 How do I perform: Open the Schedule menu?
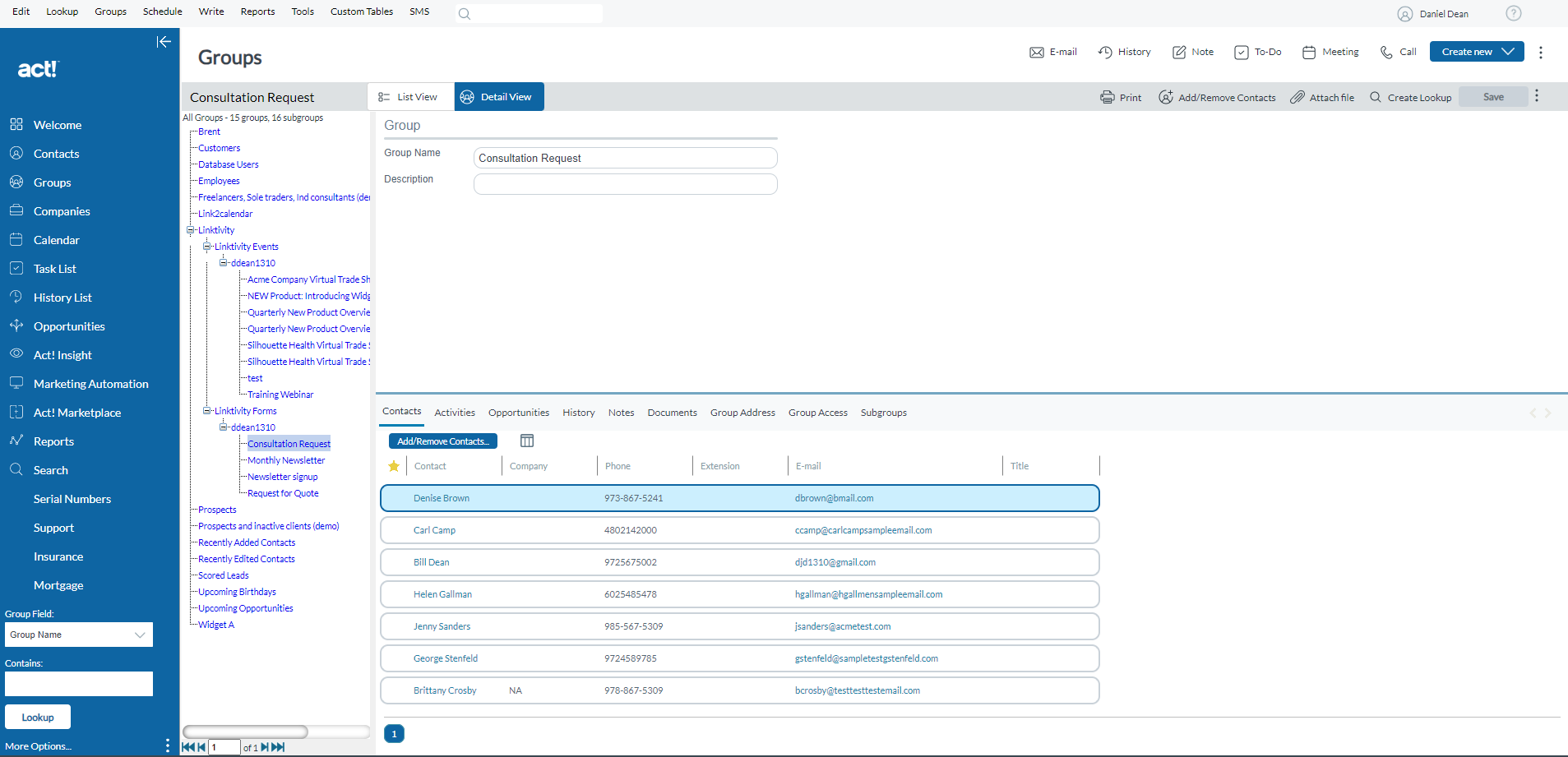pos(162,11)
